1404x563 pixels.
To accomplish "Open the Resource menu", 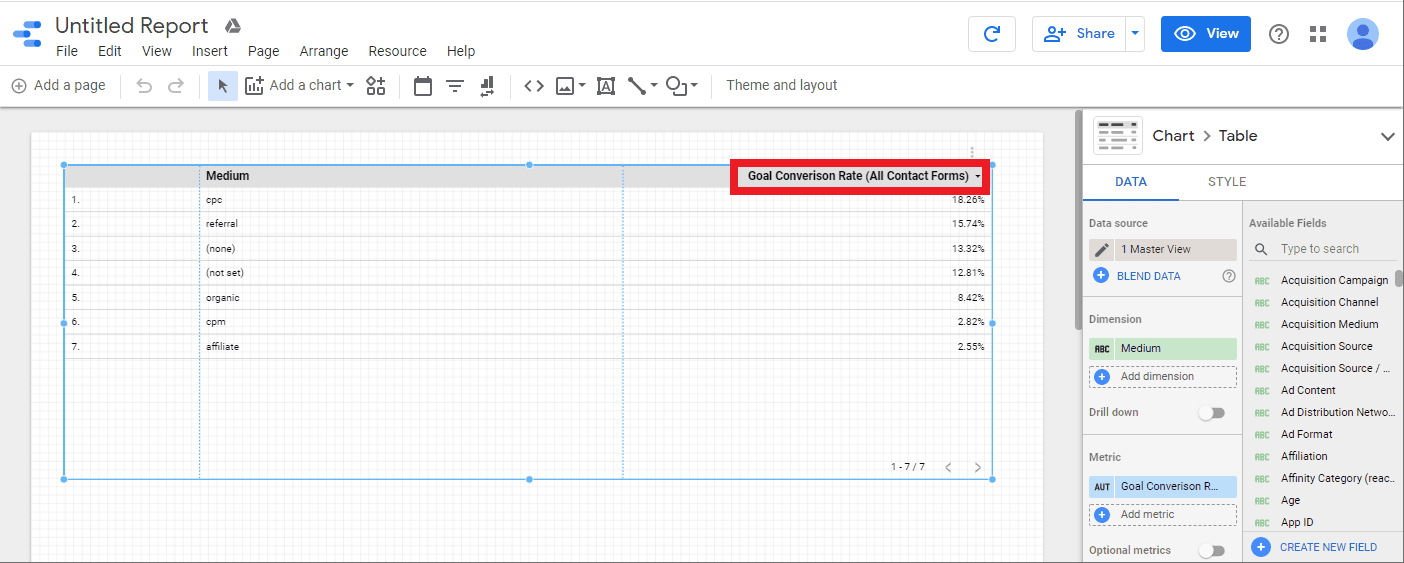I will tap(397, 51).
